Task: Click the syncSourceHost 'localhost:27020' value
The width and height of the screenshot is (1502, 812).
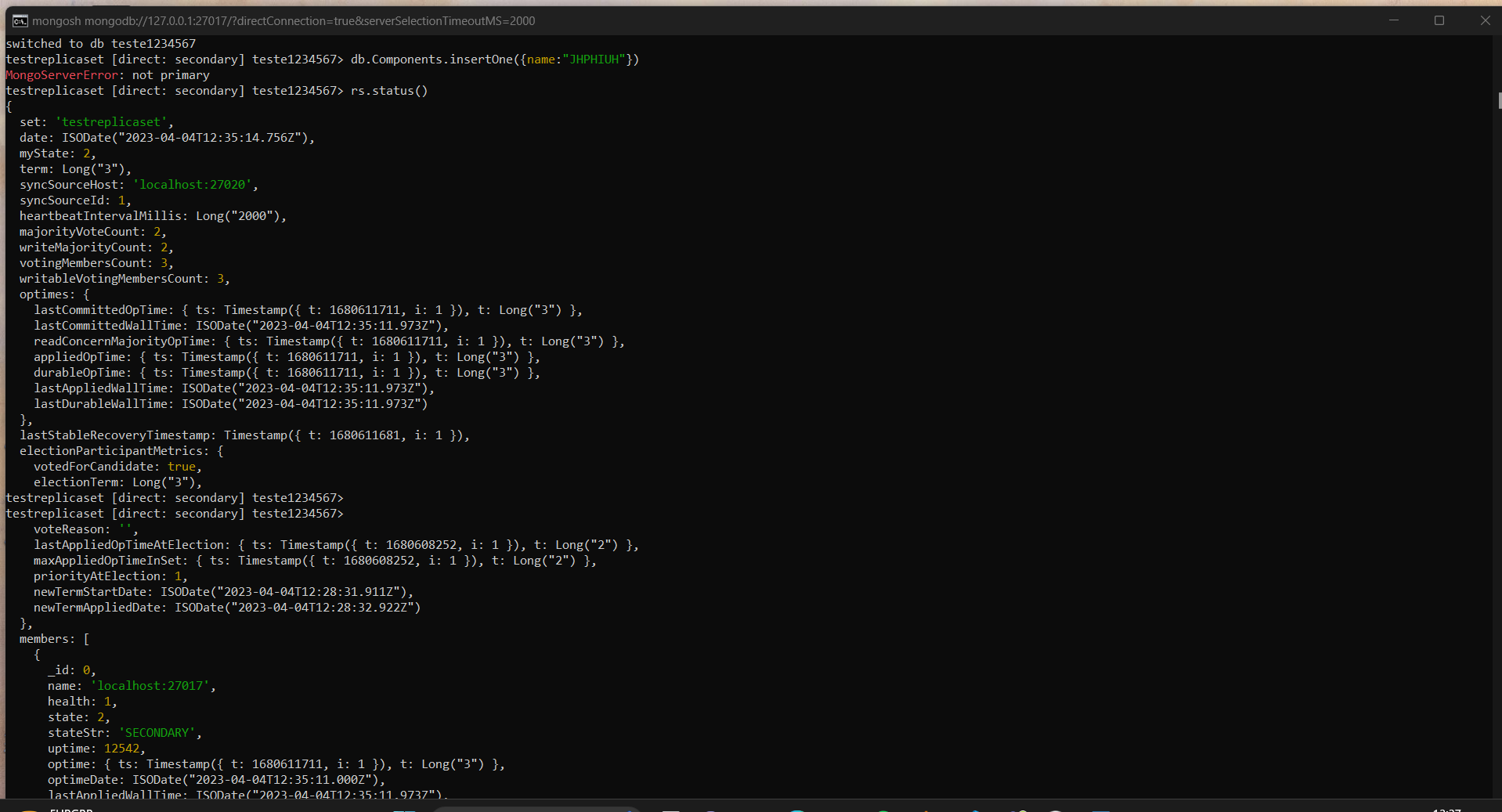Action: 193,185
